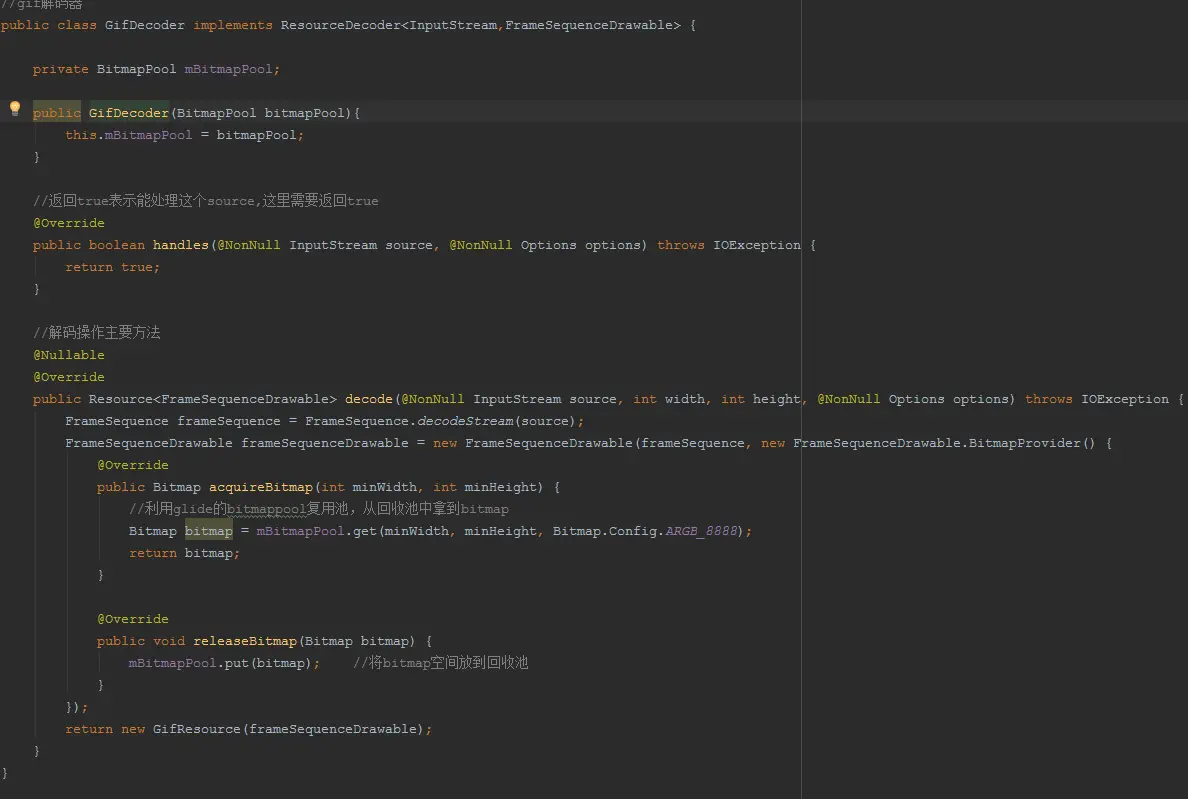Click the 'decode' method name

pos(369,398)
